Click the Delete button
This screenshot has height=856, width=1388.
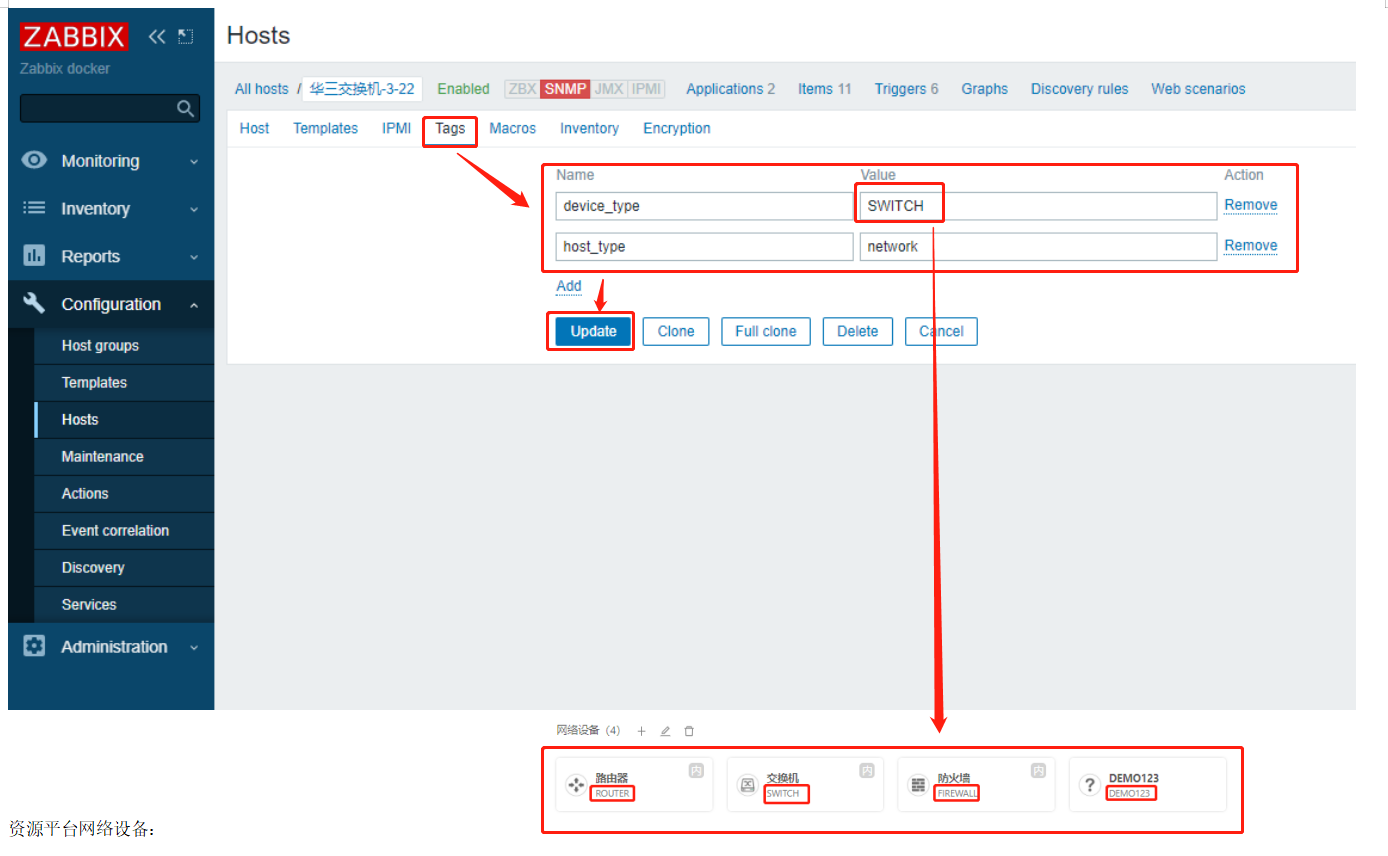pos(858,331)
